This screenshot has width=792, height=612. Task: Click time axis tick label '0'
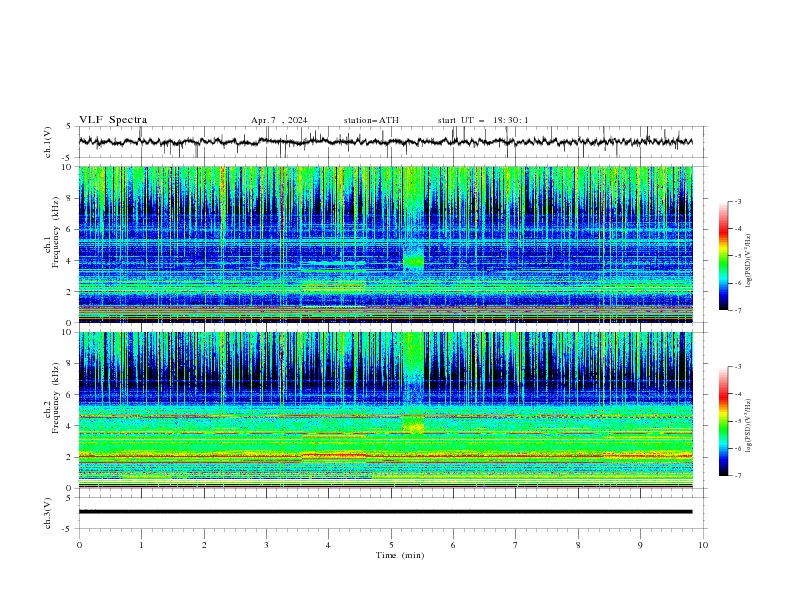pos(79,545)
